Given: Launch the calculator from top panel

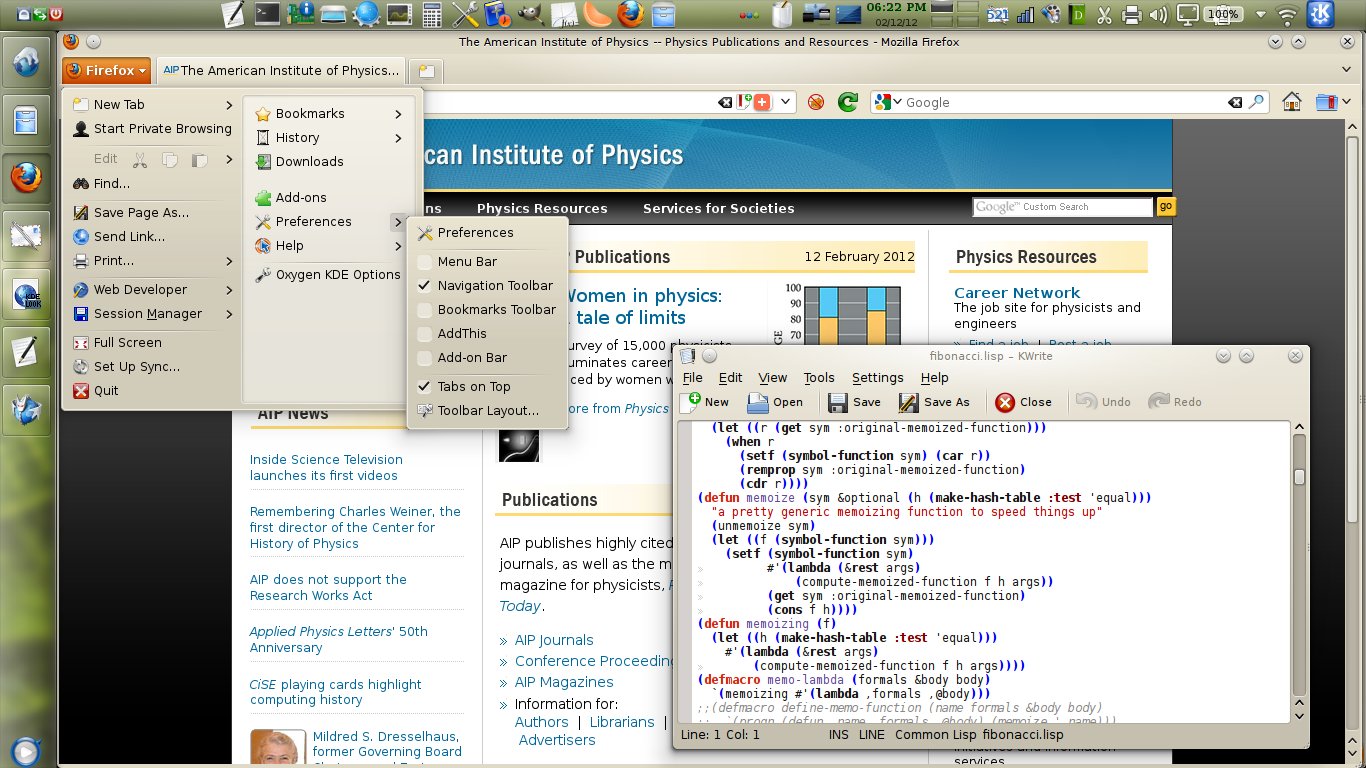Looking at the screenshot, I should [x=432, y=14].
